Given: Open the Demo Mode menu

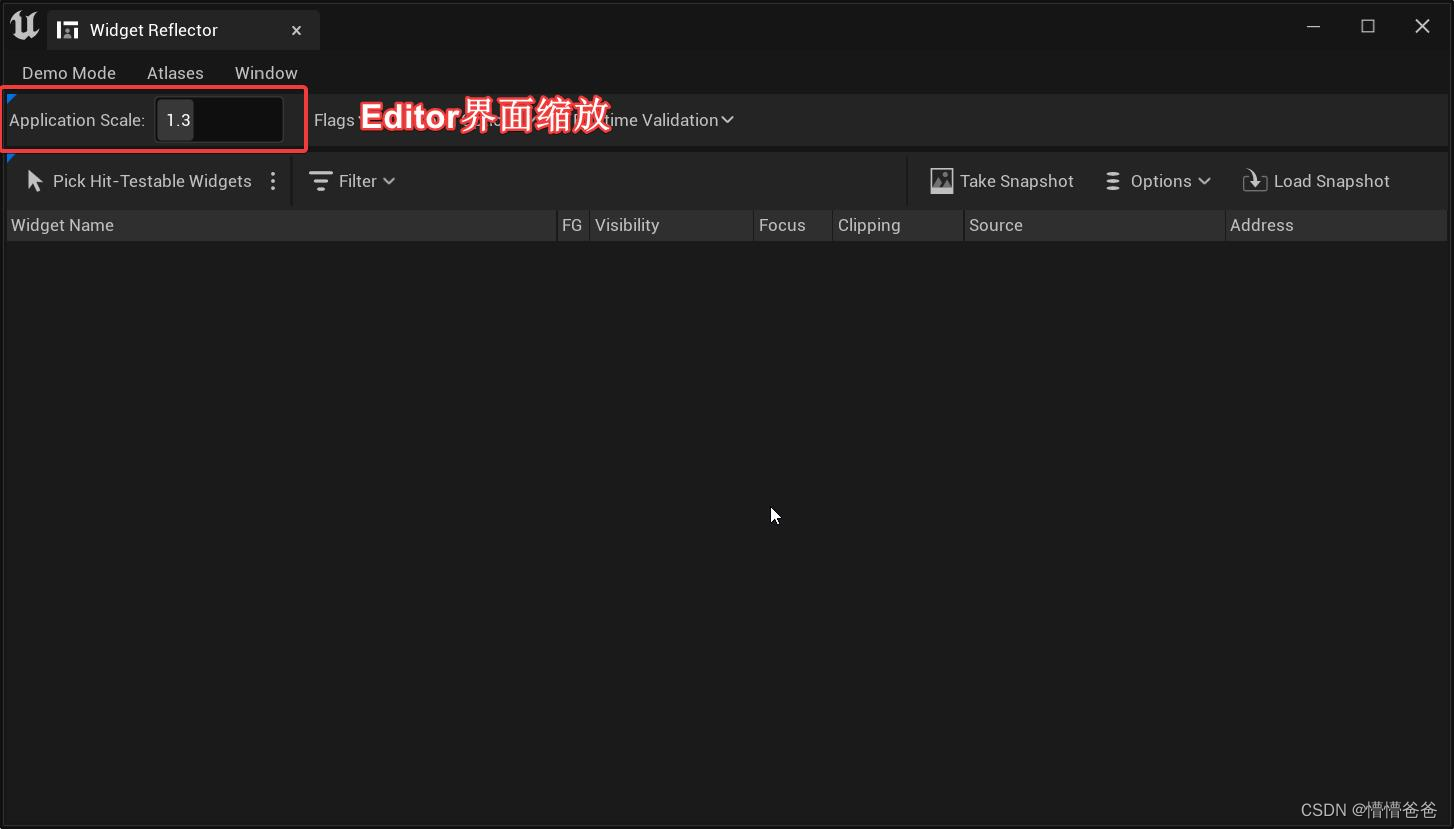Looking at the screenshot, I should pos(68,73).
